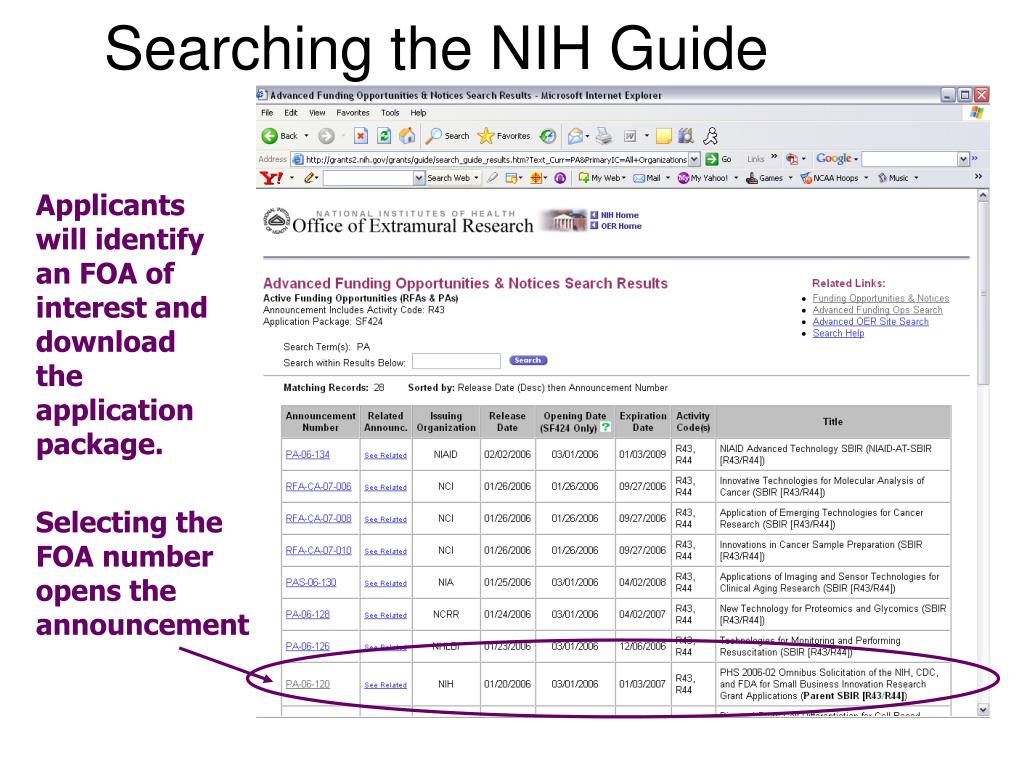
Task: Open the Search Web dropdown arrow
Action: [x=476, y=178]
